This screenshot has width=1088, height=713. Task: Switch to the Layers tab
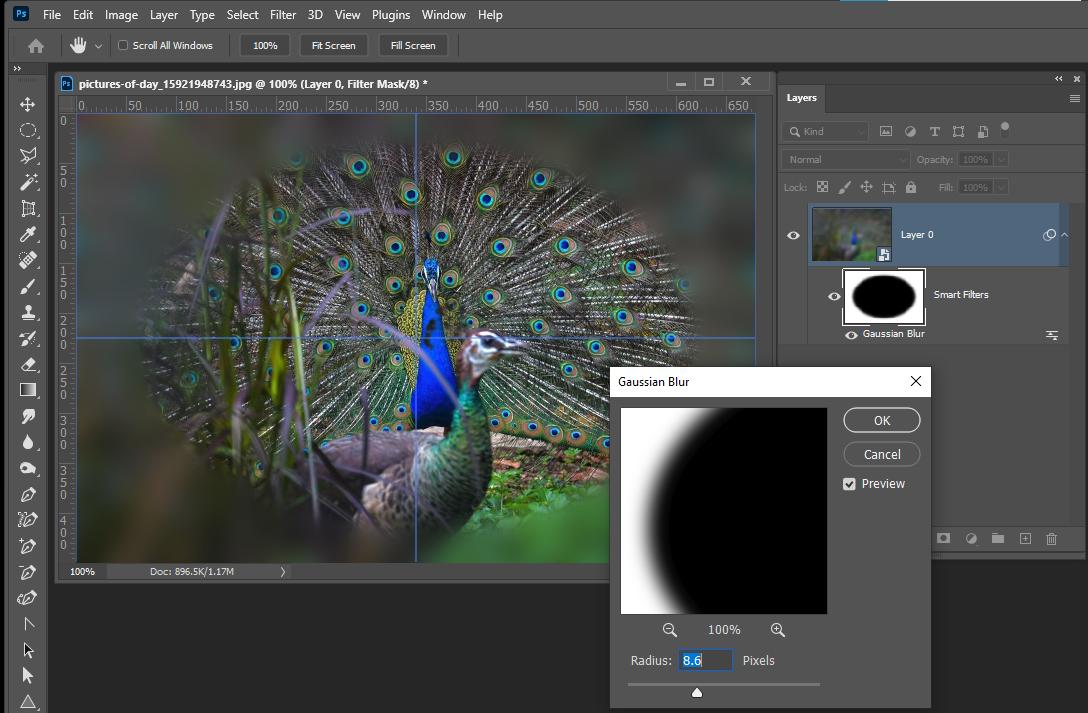click(801, 98)
